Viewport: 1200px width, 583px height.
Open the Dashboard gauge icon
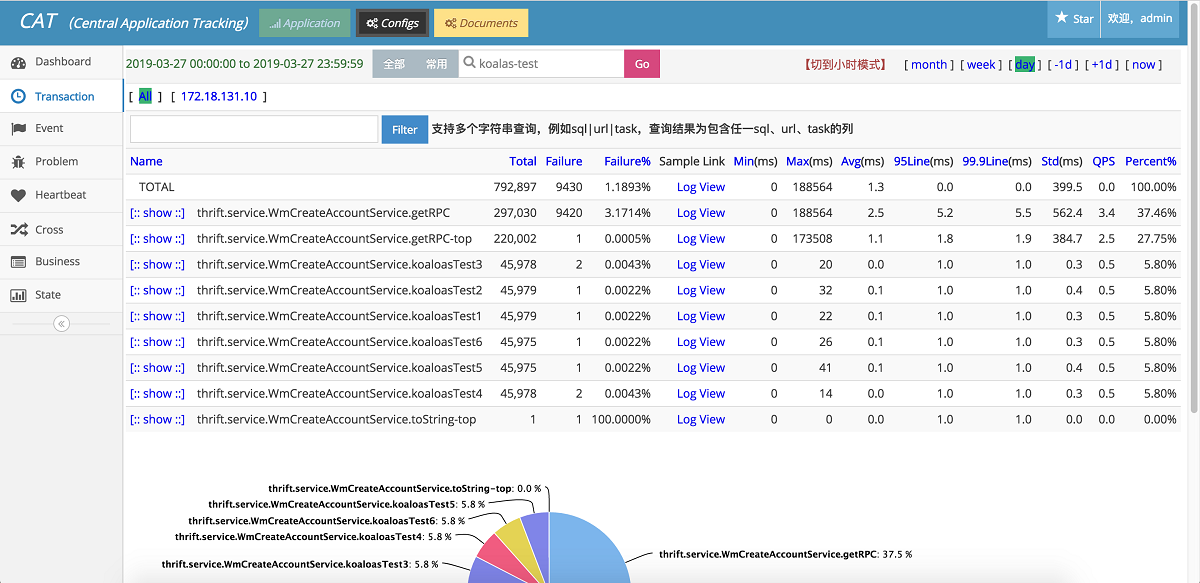[18, 63]
